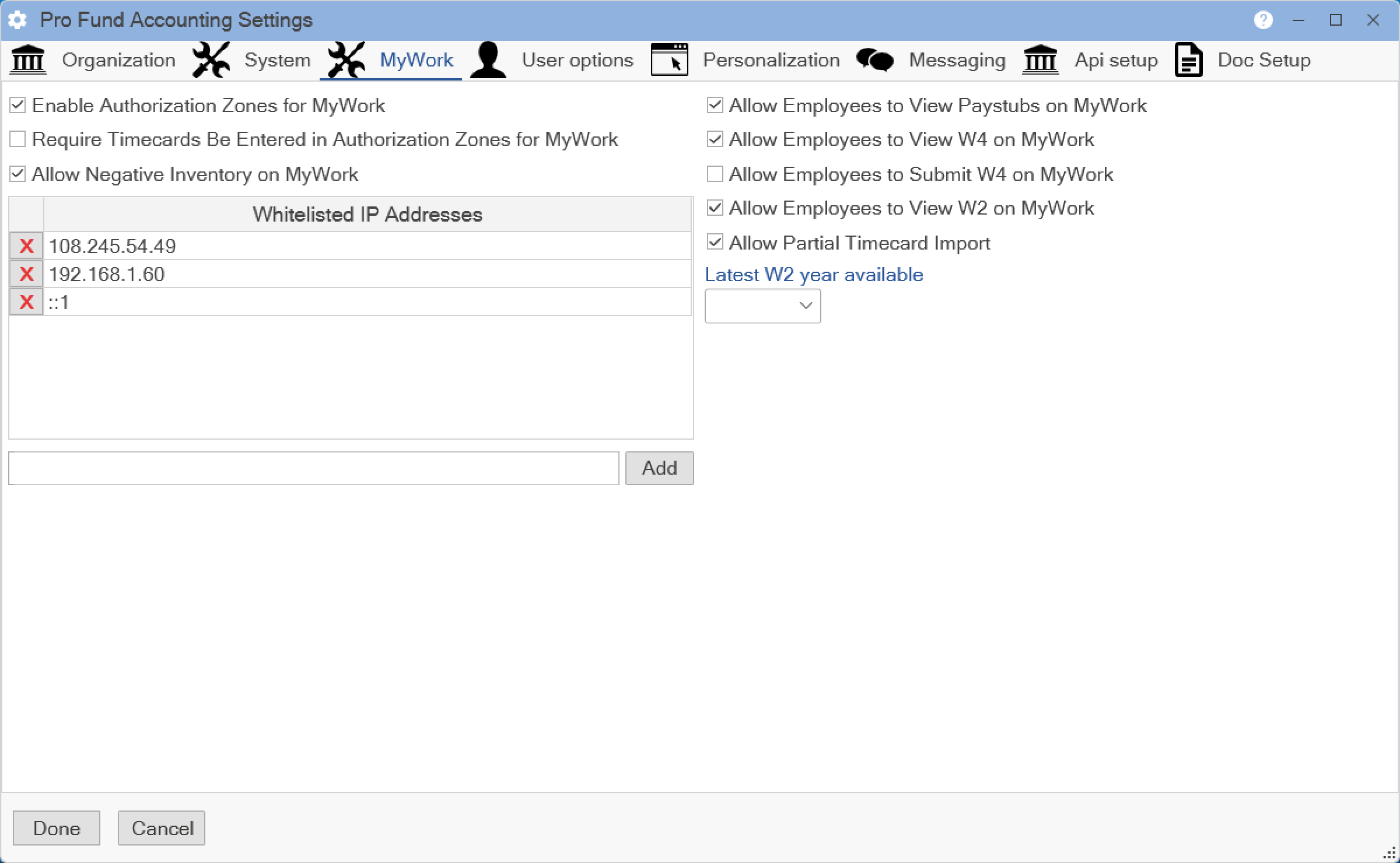
Task: Click the Personalization window cursor icon
Action: pyautogui.click(x=669, y=60)
